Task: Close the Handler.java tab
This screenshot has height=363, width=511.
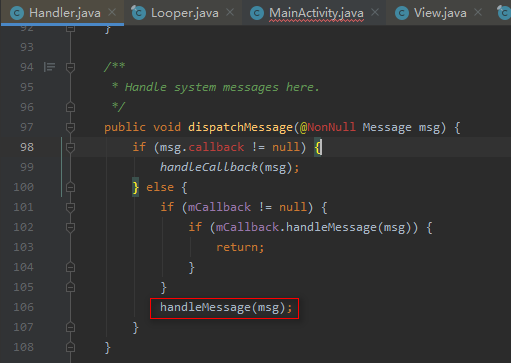Action: [x=112, y=13]
